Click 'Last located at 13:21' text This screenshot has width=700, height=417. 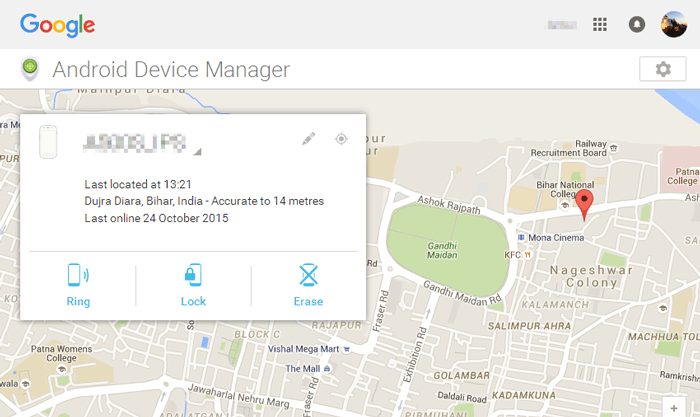coord(138,184)
